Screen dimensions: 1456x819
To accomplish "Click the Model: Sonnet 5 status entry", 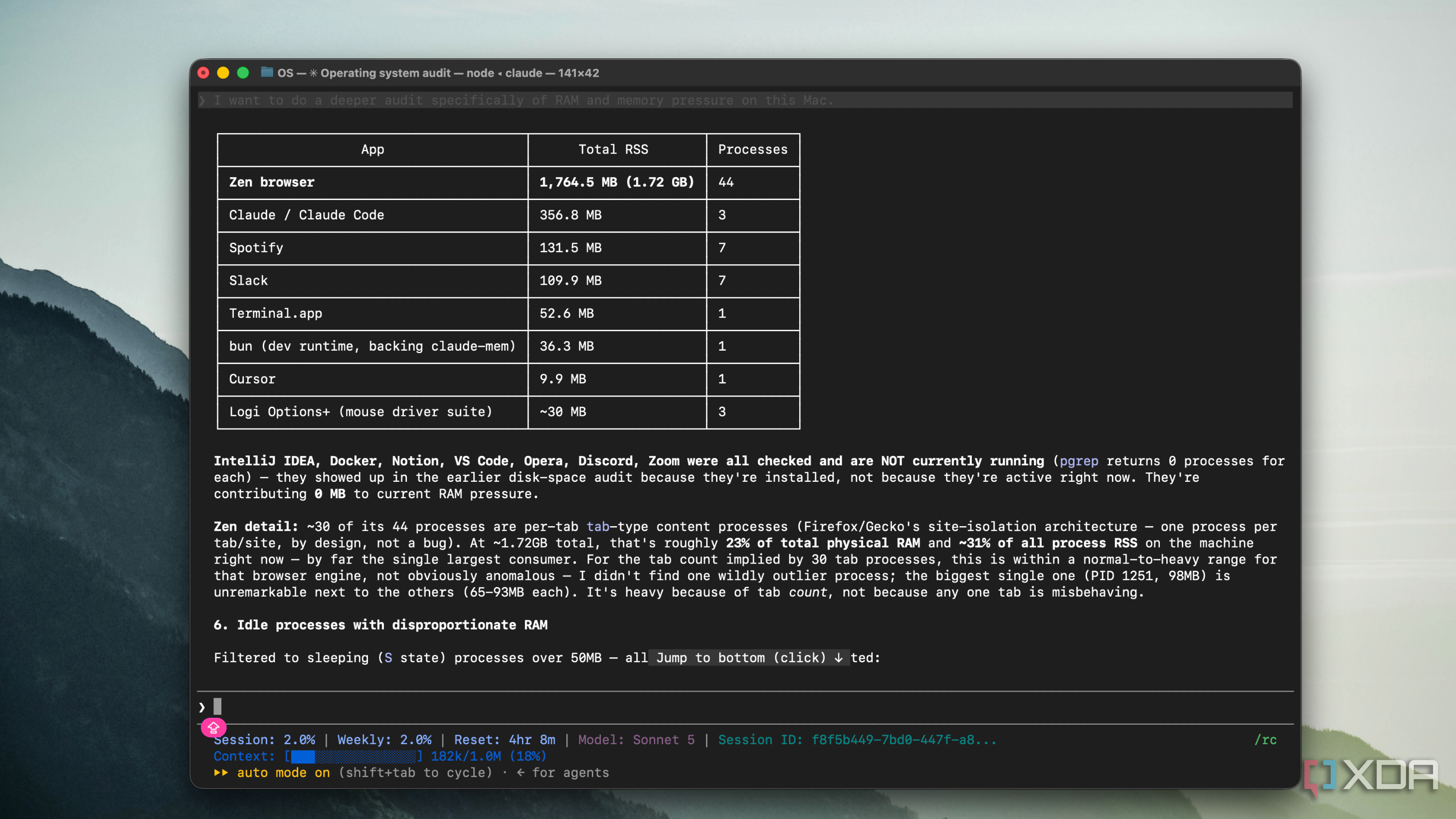I will coord(636,740).
